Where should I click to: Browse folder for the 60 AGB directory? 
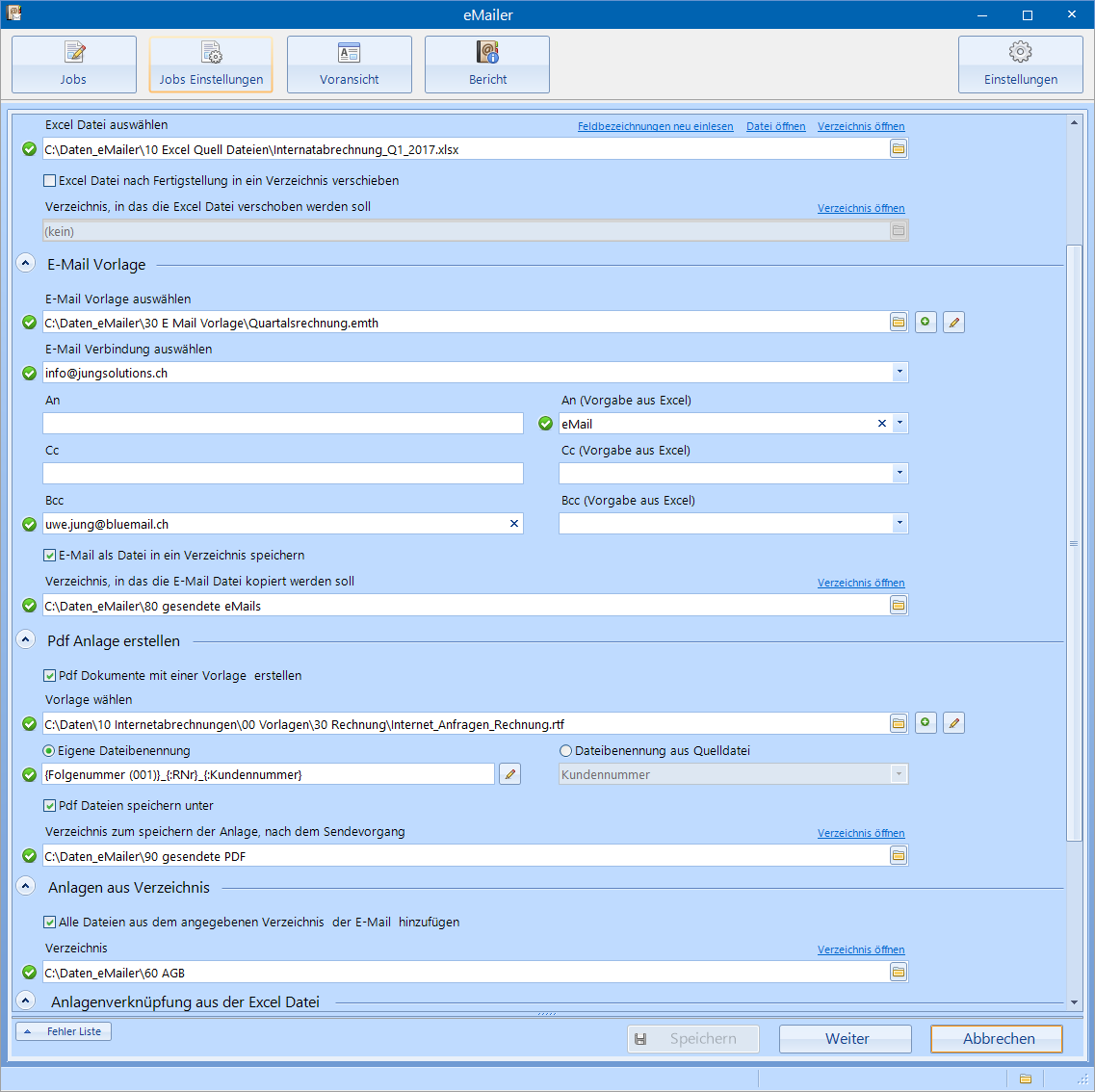tap(898, 973)
